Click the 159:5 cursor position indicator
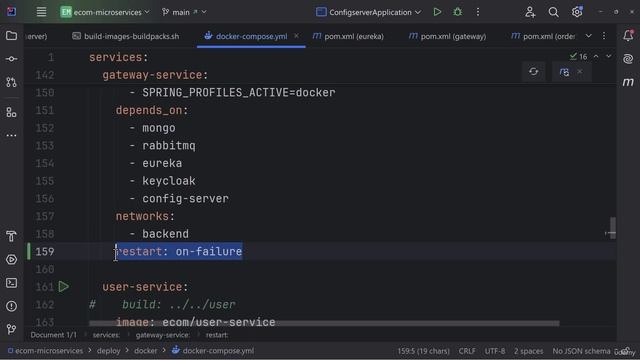The height and width of the screenshot is (360, 640). point(423,351)
